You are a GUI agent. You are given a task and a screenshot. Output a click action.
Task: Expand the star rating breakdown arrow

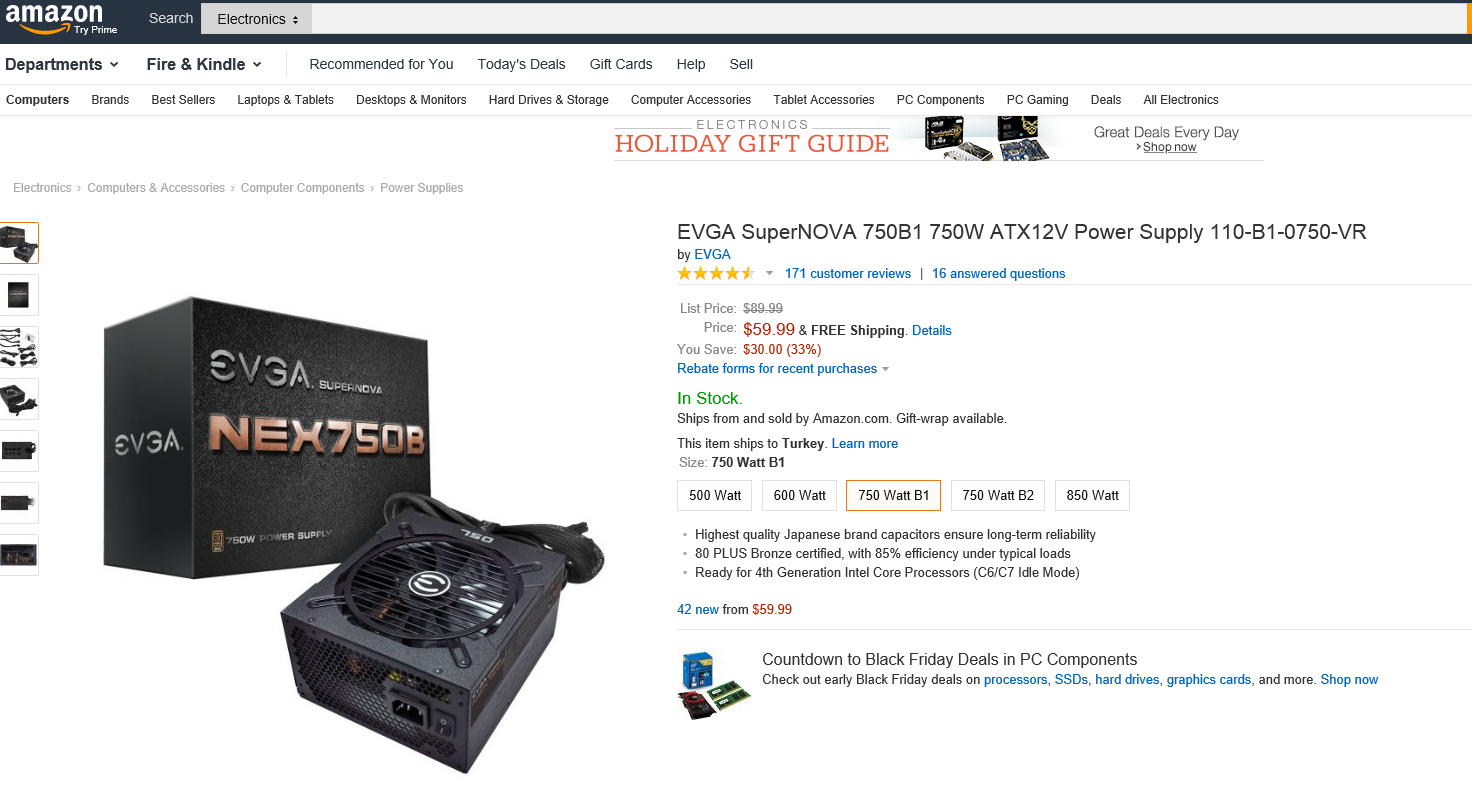coord(769,274)
